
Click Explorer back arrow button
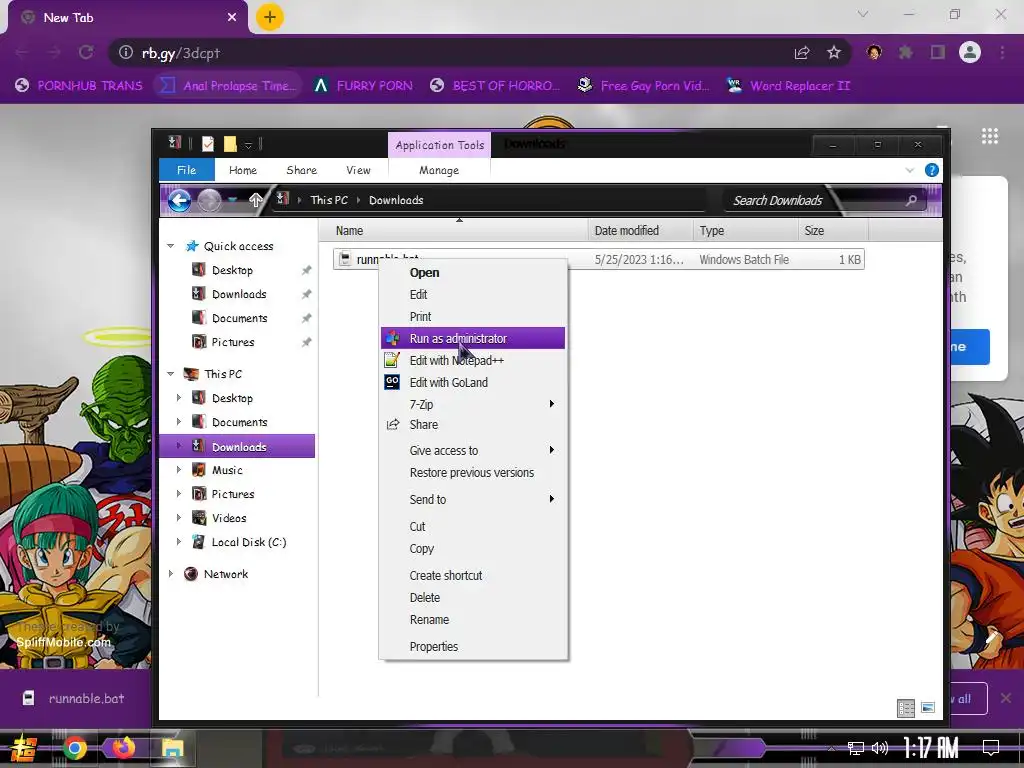(180, 200)
